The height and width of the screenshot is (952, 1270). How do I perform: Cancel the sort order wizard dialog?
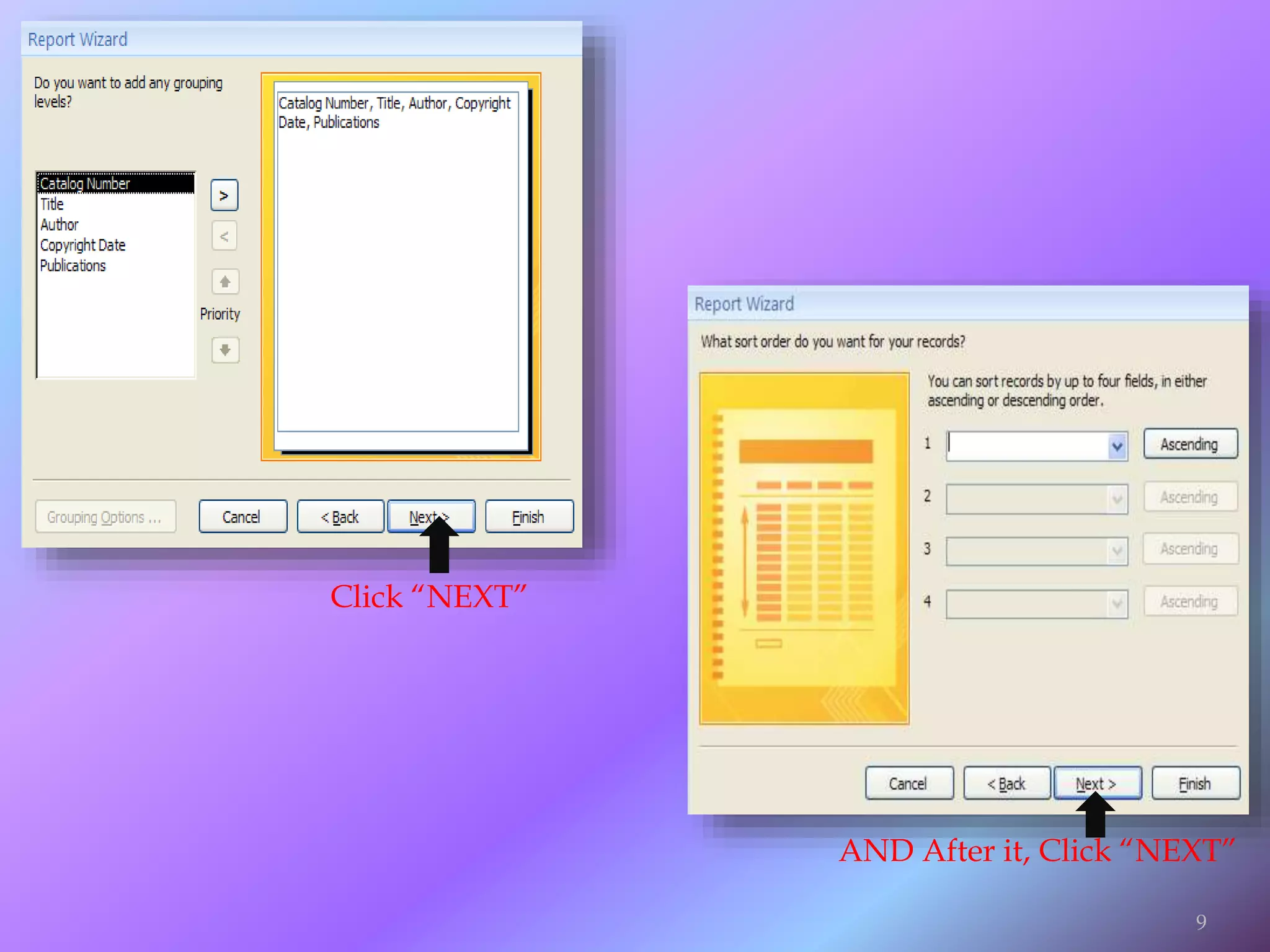point(909,783)
